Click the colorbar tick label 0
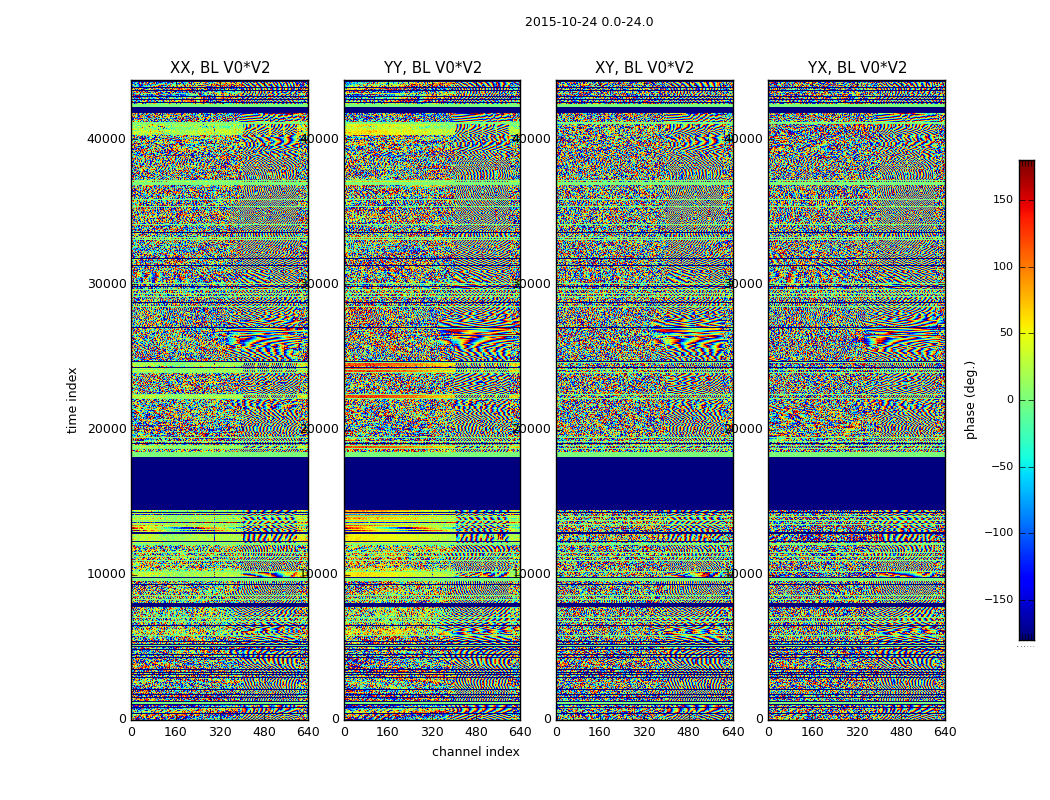1050x800 pixels. [1010, 400]
